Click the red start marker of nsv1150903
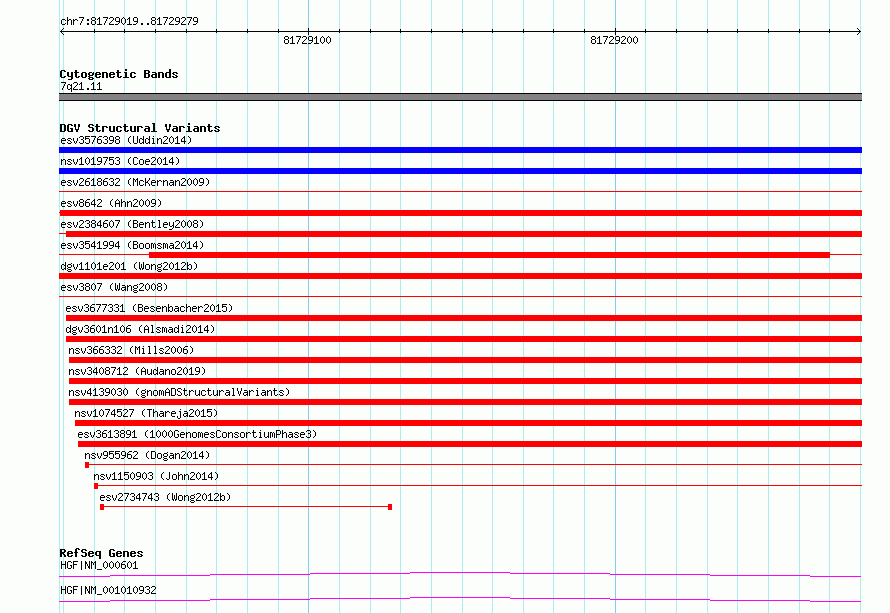Image resolution: width=890 pixels, height=613 pixels. click(x=96, y=486)
